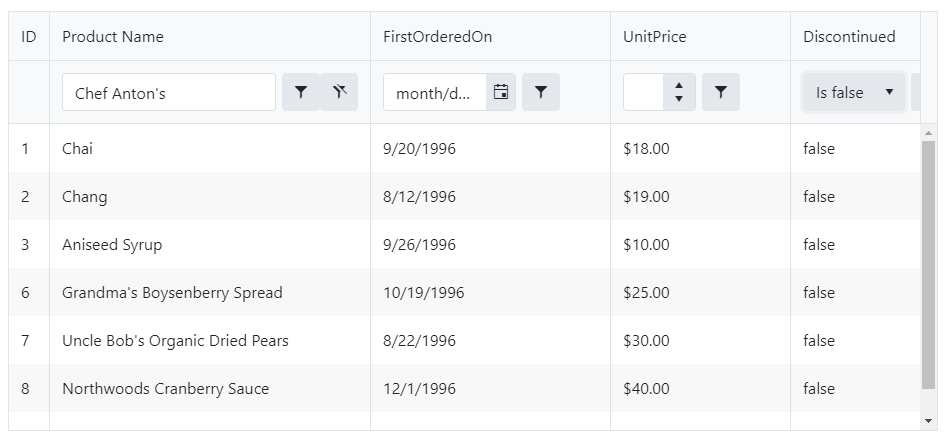This screenshot has height=441, width=947.
Task: Click the UnitPrice numeric input field
Action: [x=644, y=92]
